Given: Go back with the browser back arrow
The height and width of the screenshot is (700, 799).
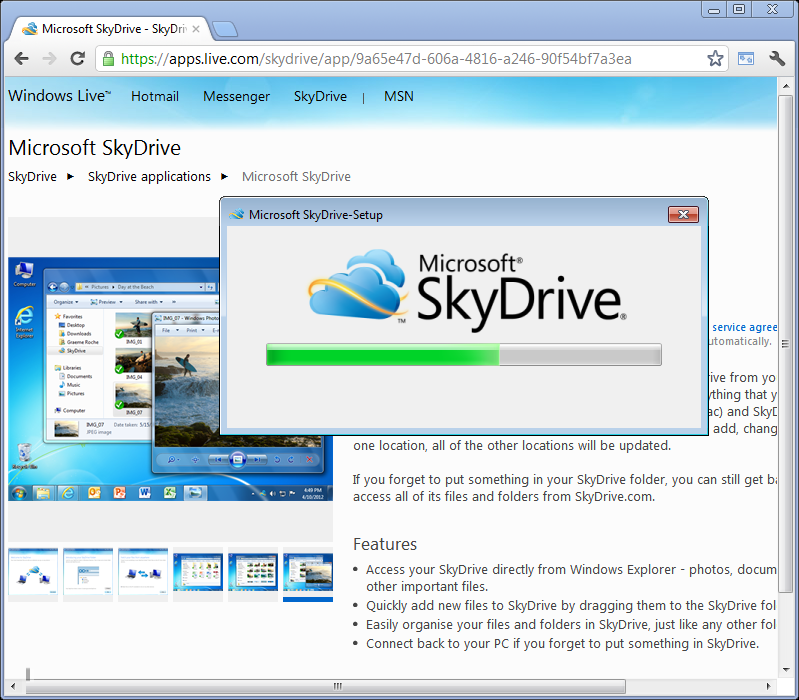Looking at the screenshot, I should pyautogui.click(x=21, y=59).
